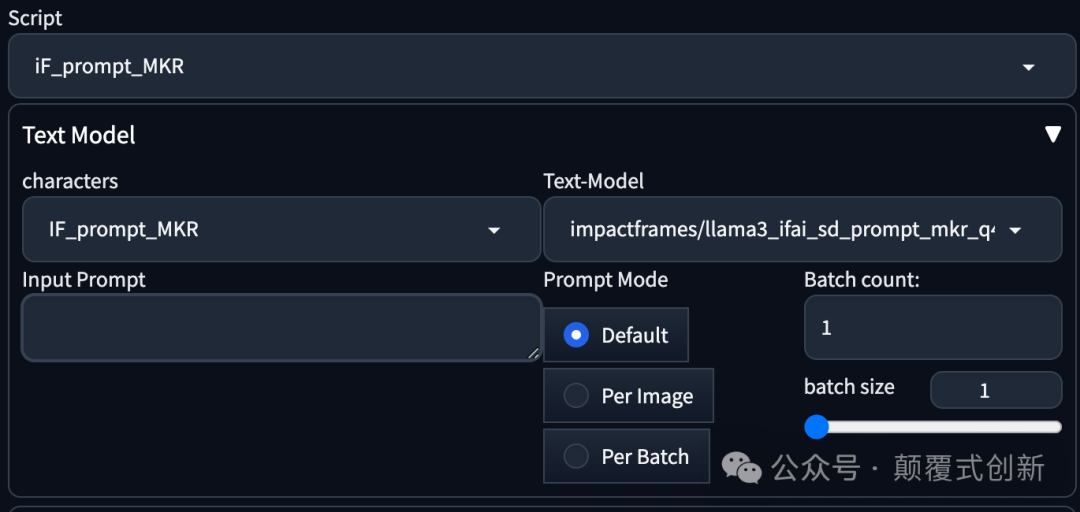Click the Text-Model dropdown caret arrow
This screenshot has width=1080, height=512.
pyautogui.click(x=1015, y=230)
